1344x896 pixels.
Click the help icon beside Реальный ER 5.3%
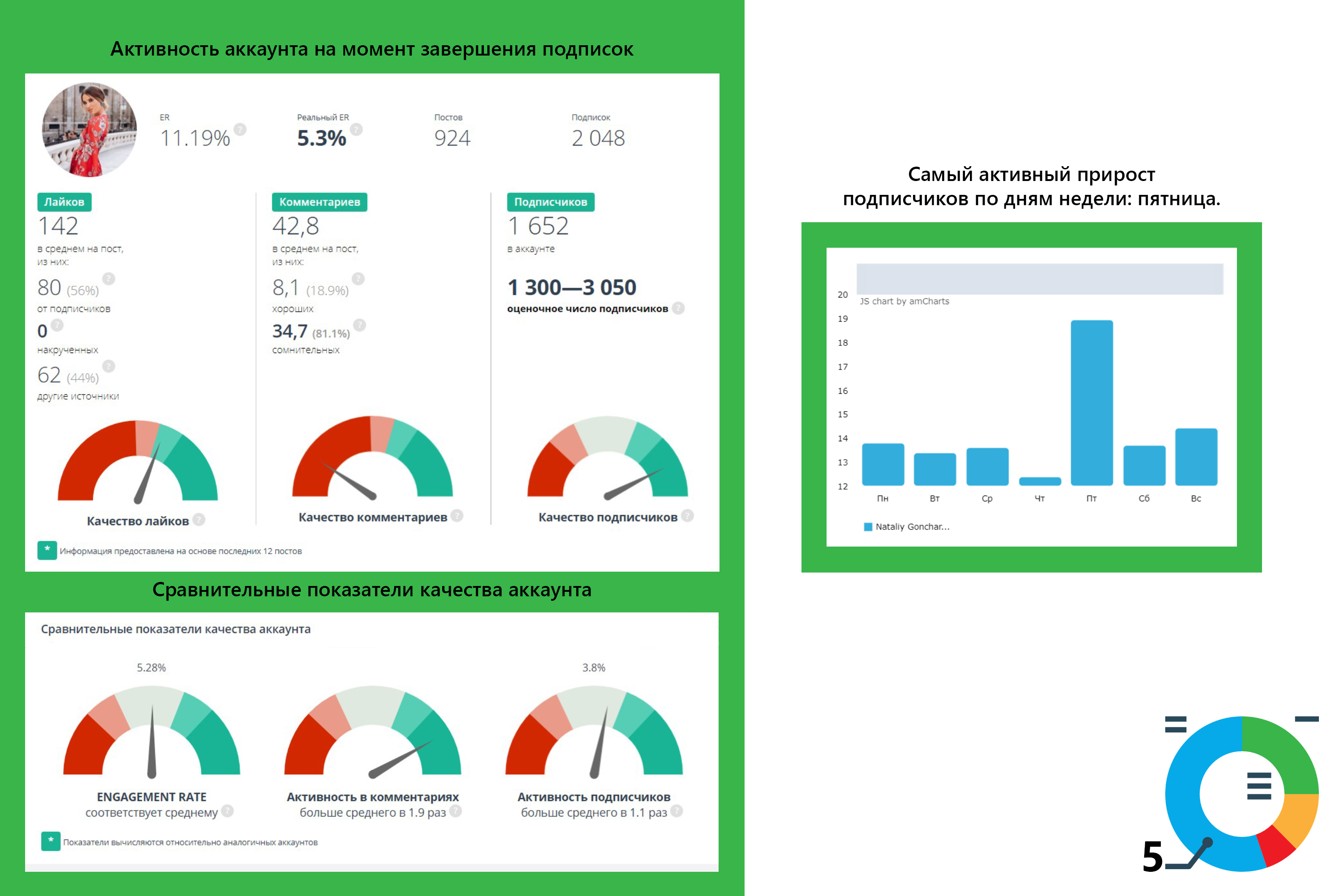pos(357,130)
